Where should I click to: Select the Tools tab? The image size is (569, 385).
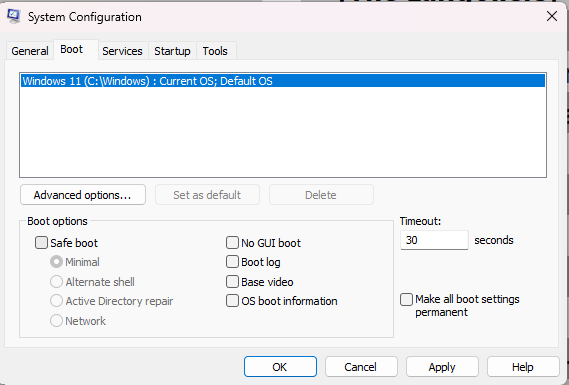(x=215, y=51)
